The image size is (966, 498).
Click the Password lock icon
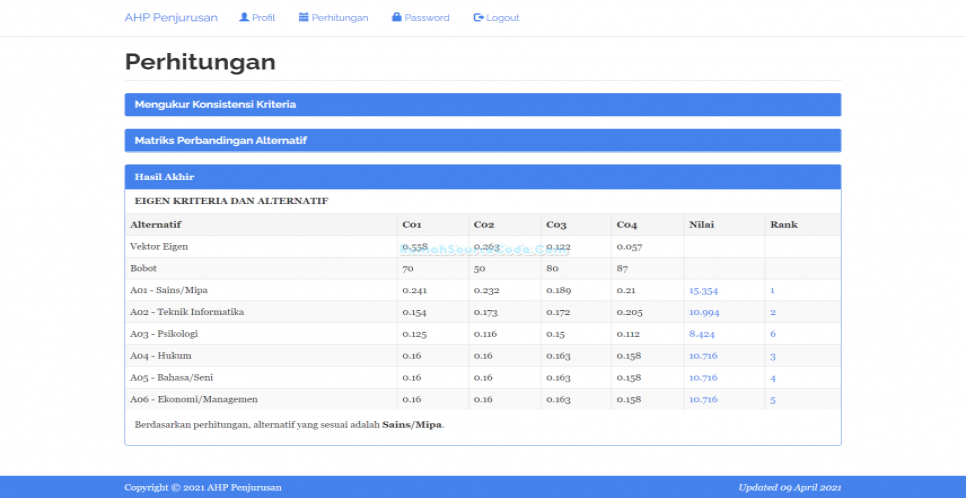[x=397, y=18]
